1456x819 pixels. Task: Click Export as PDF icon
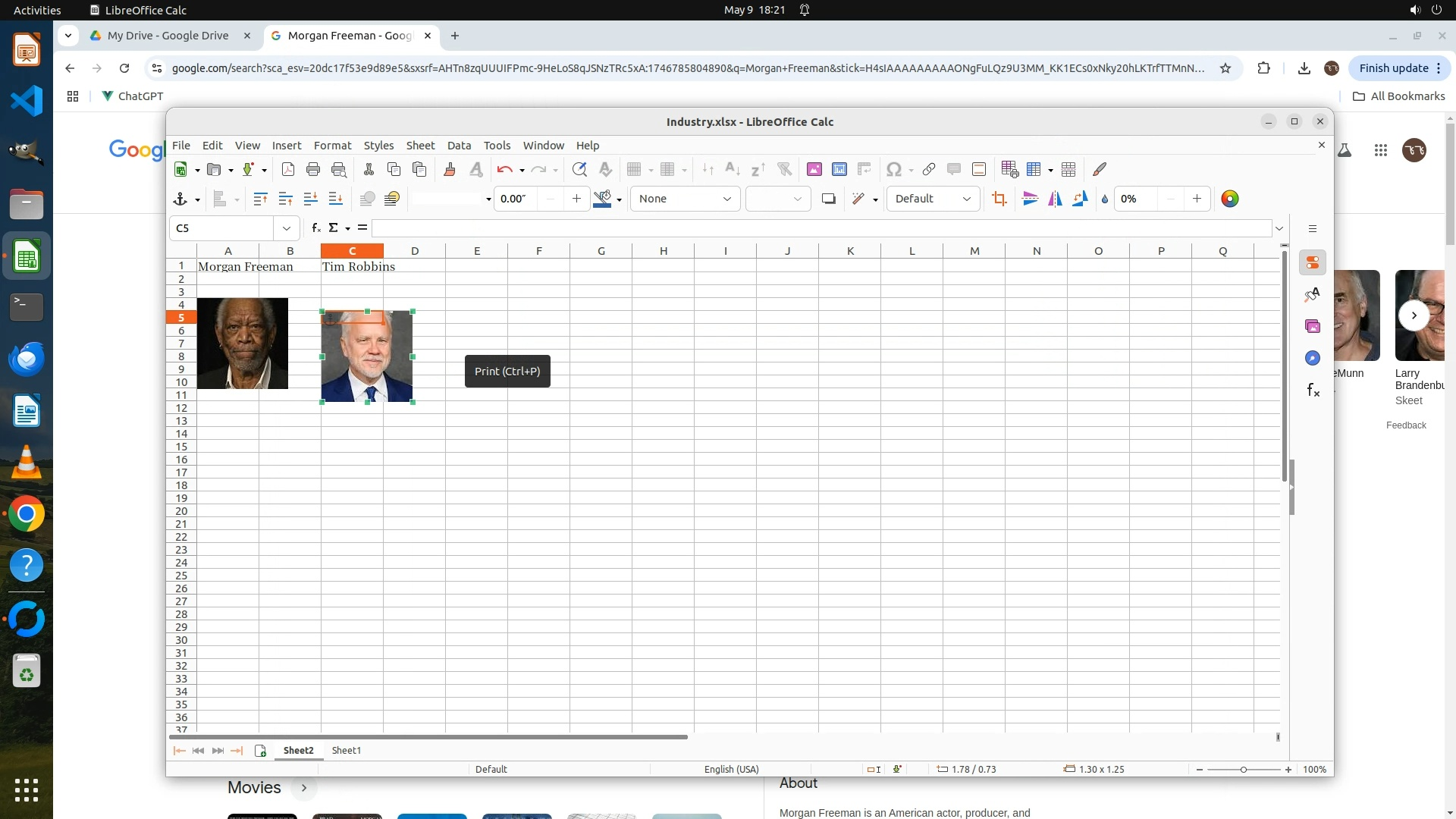click(288, 170)
